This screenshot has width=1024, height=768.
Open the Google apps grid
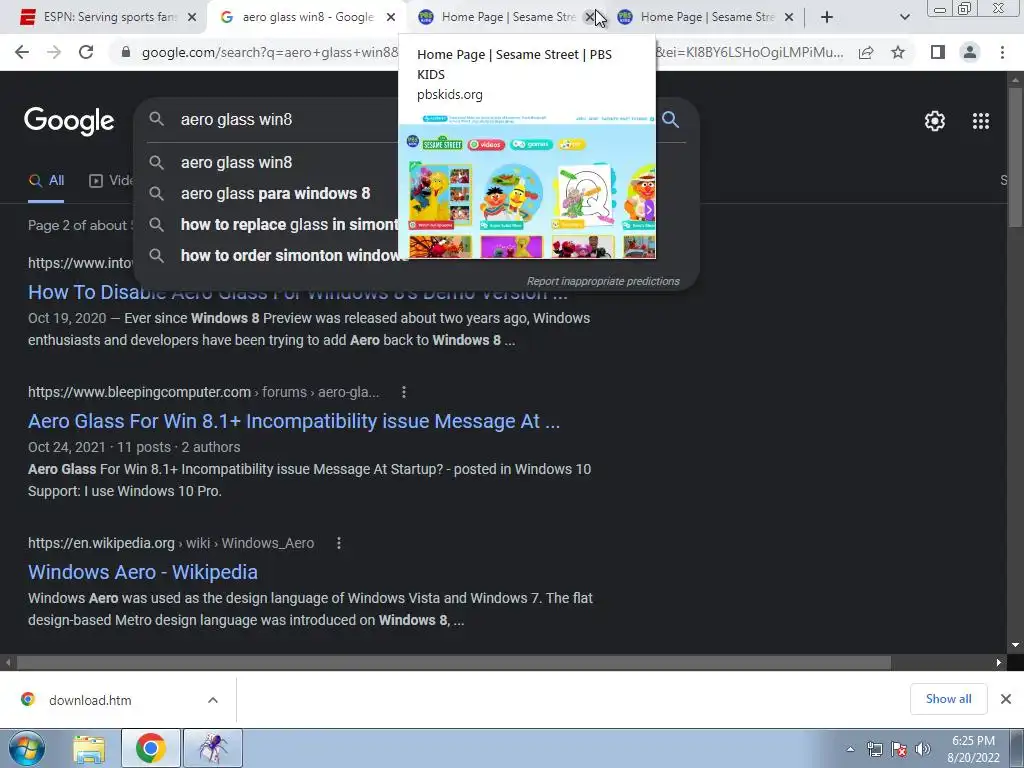coord(981,121)
